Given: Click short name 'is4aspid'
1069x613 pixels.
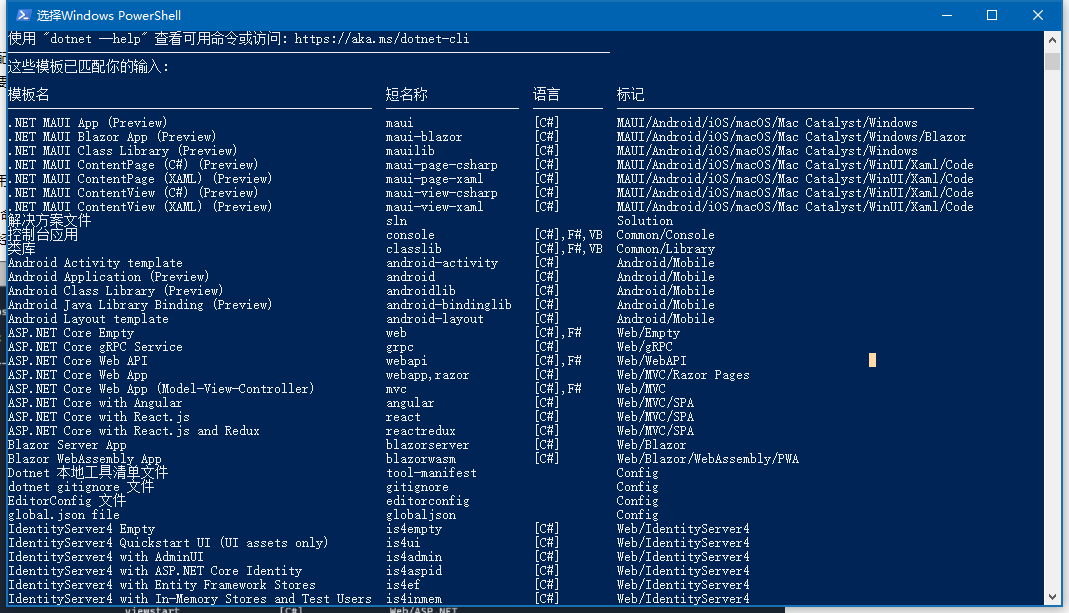Looking at the screenshot, I should 414,570.
